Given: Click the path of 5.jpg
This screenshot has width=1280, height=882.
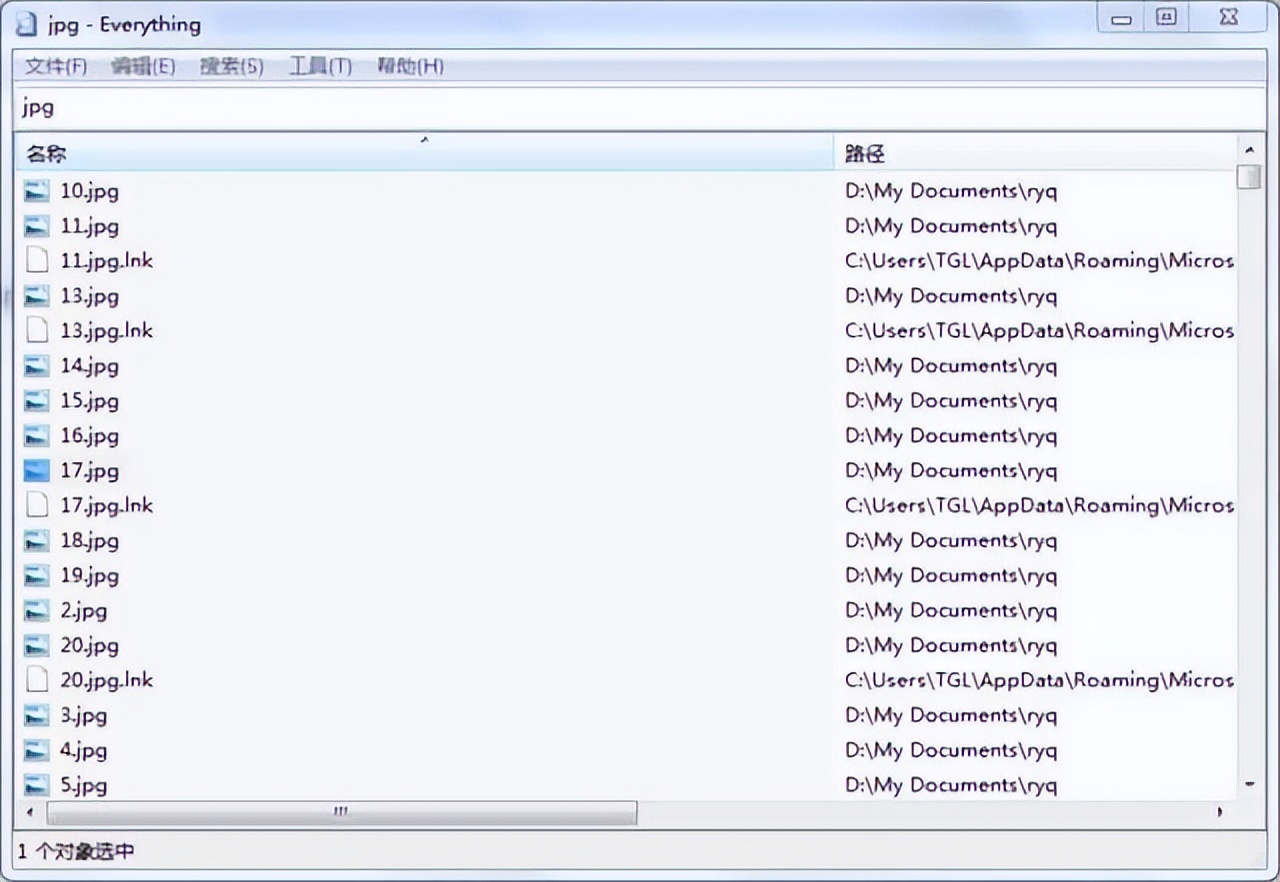Looking at the screenshot, I should 951,786.
